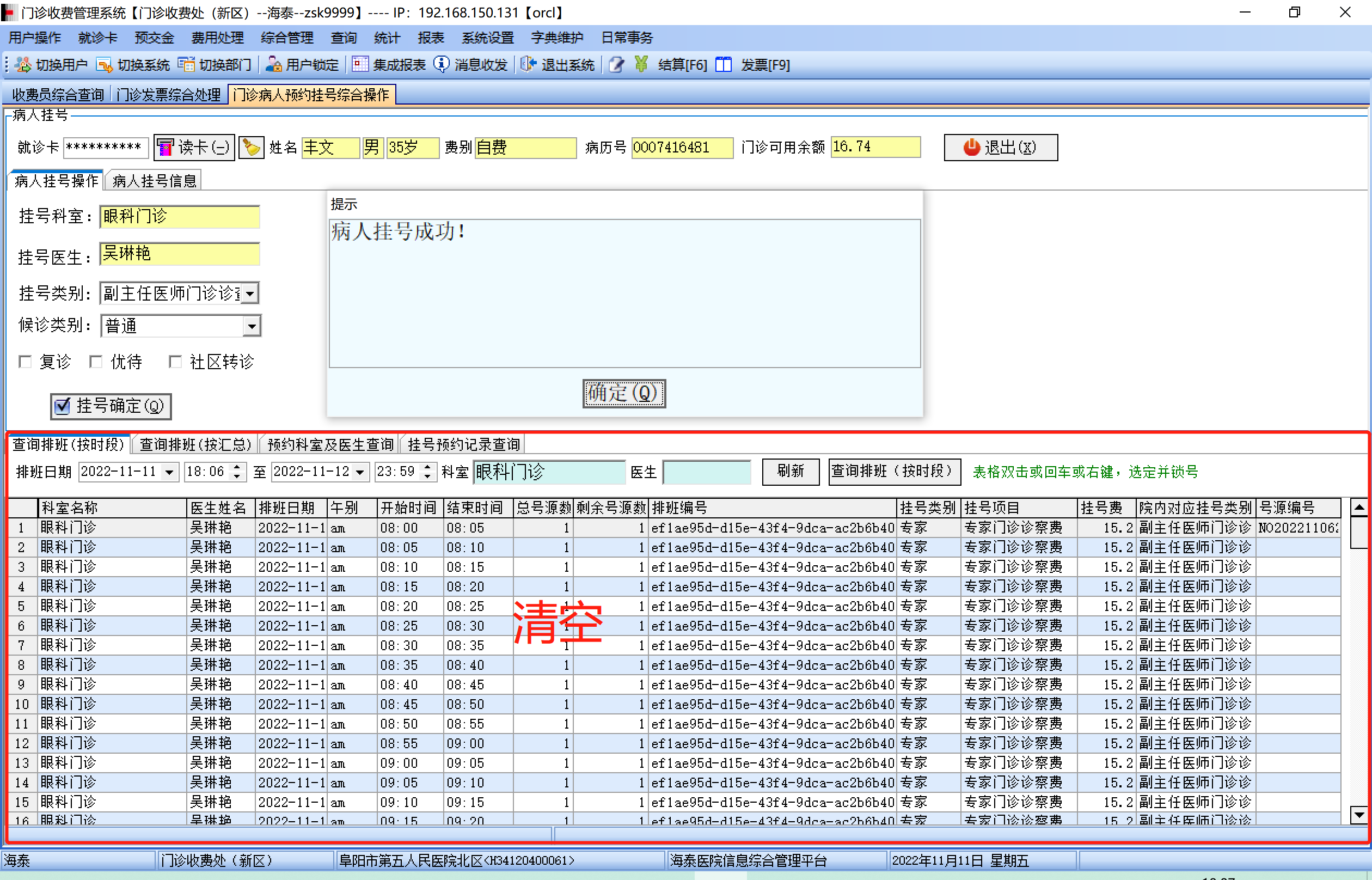Open the 集成报表 integrated reports icon
1372x880 pixels.
(360, 65)
